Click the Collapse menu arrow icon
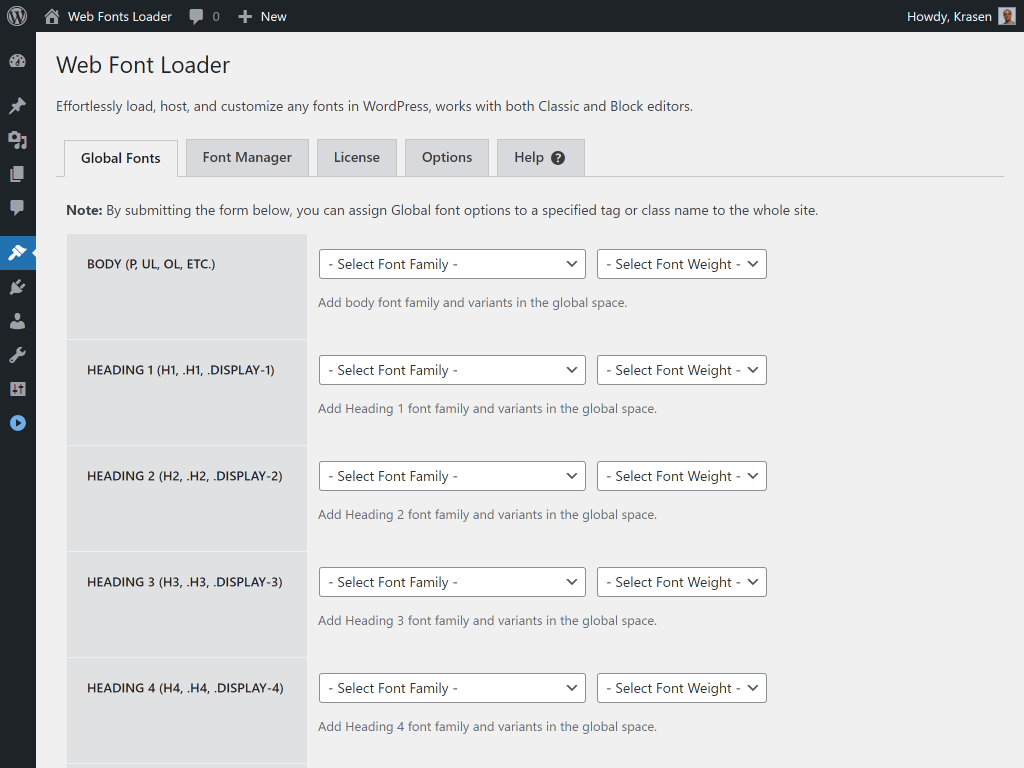The width and height of the screenshot is (1024, 768). (18, 423)
